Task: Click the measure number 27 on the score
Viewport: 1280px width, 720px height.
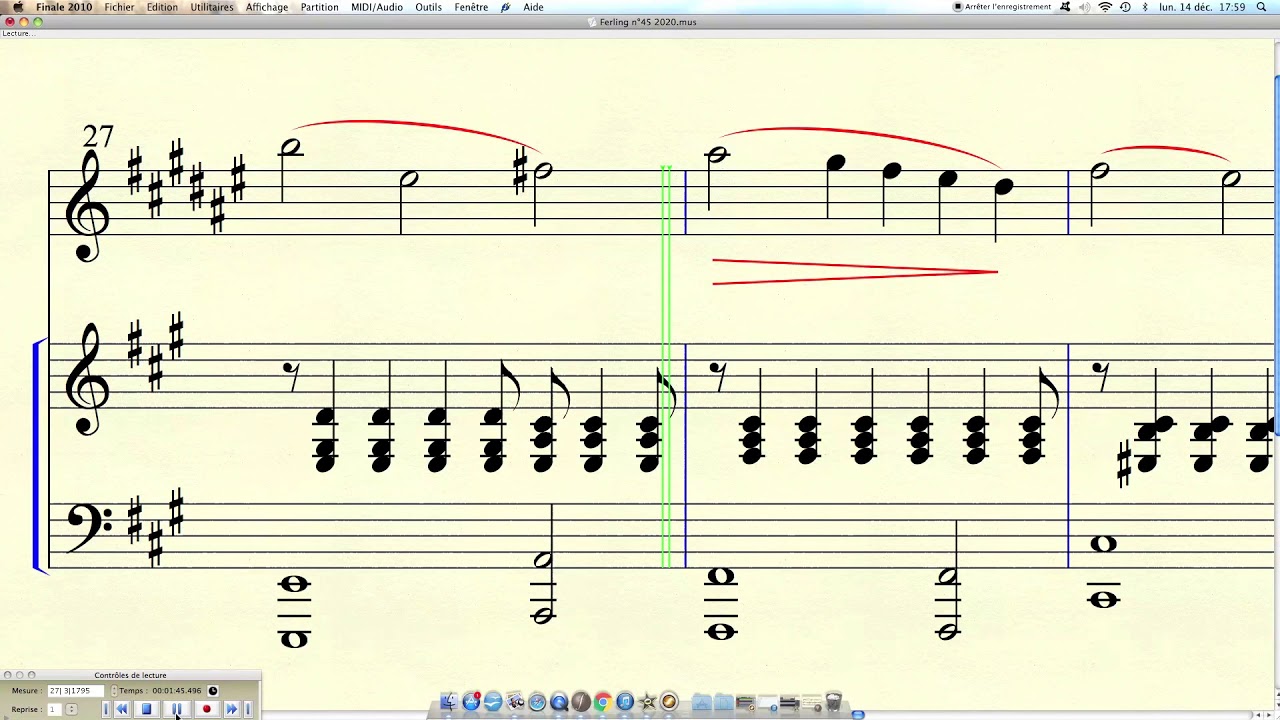Action: click(98, 136)
